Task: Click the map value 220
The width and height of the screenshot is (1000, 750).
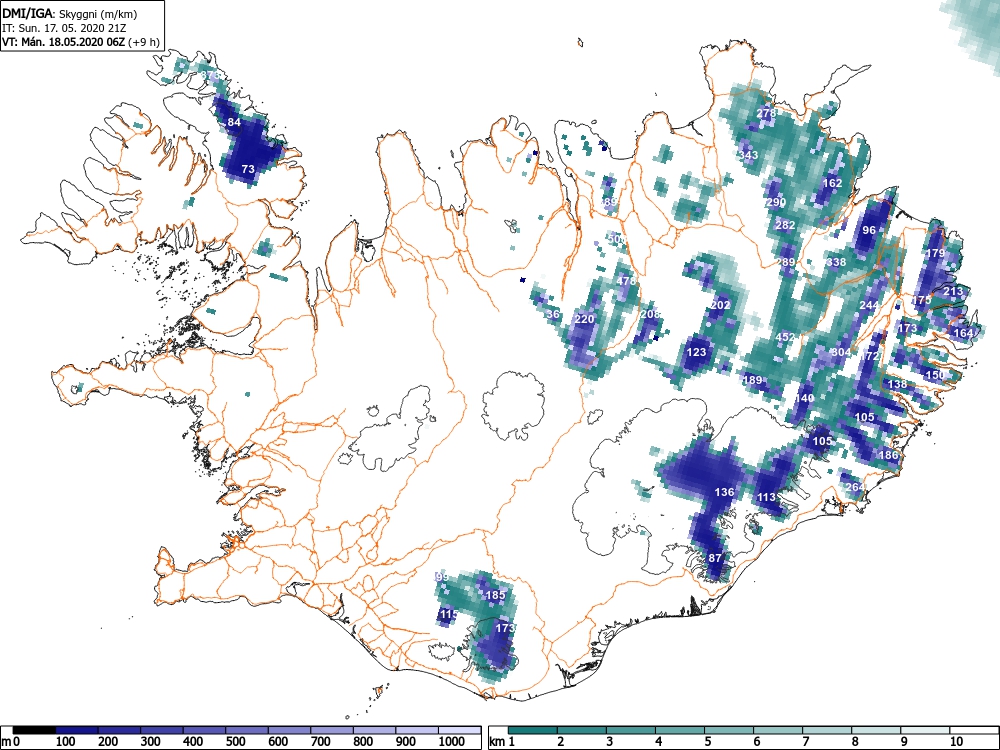Action: click(x=584, y=320)
